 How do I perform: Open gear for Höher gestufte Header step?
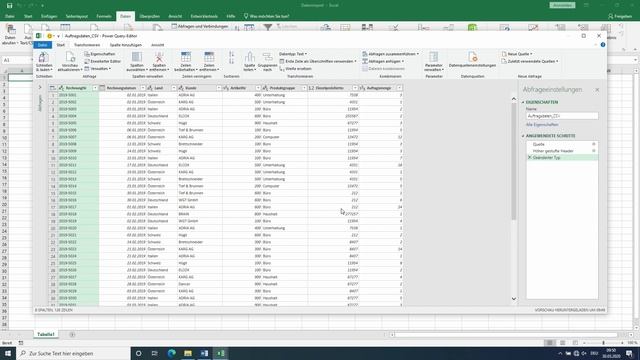594,151
